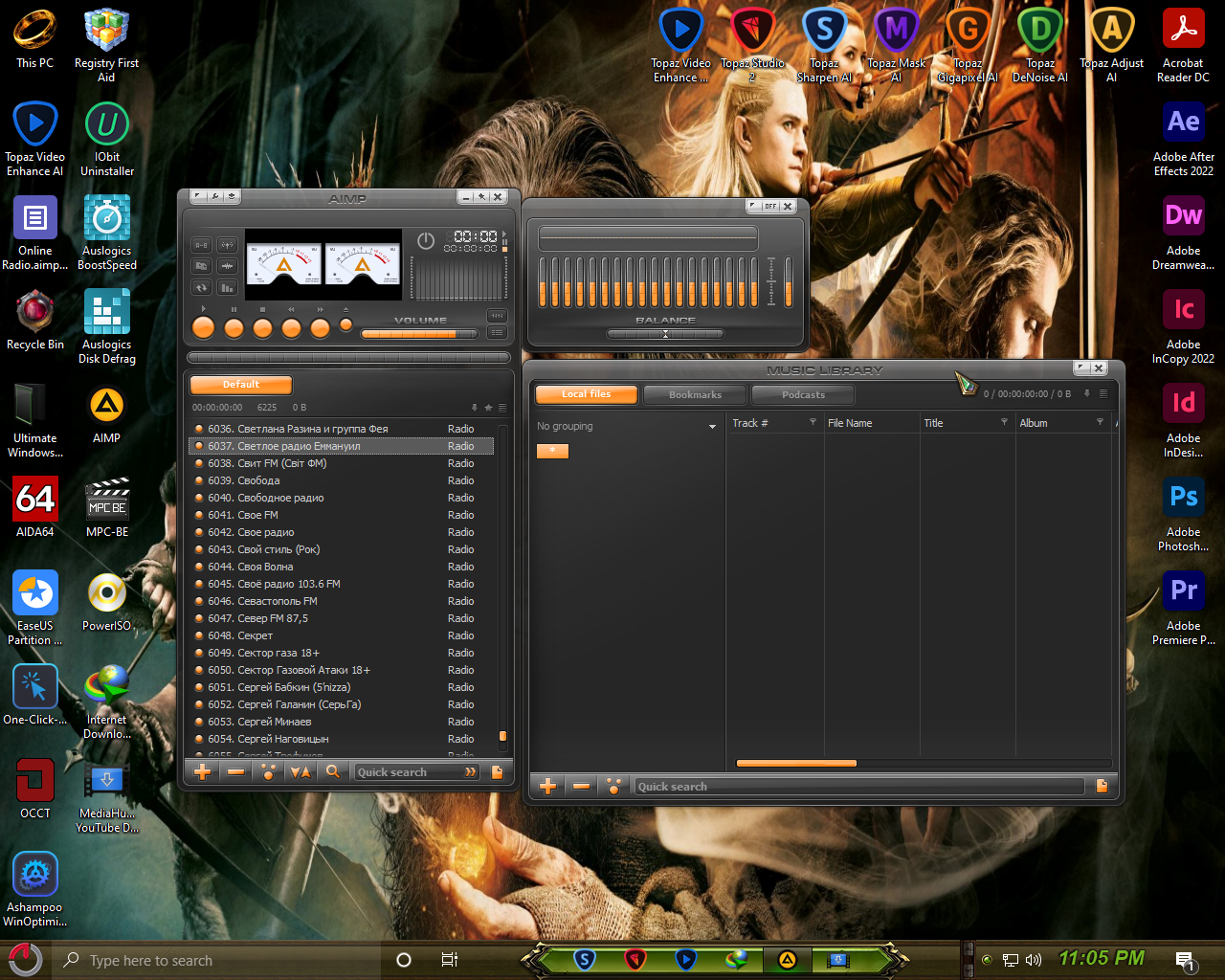This screenshot has height=980, width=1225.
Task: Pin AIMP window on top
Action: pos(481,197)
